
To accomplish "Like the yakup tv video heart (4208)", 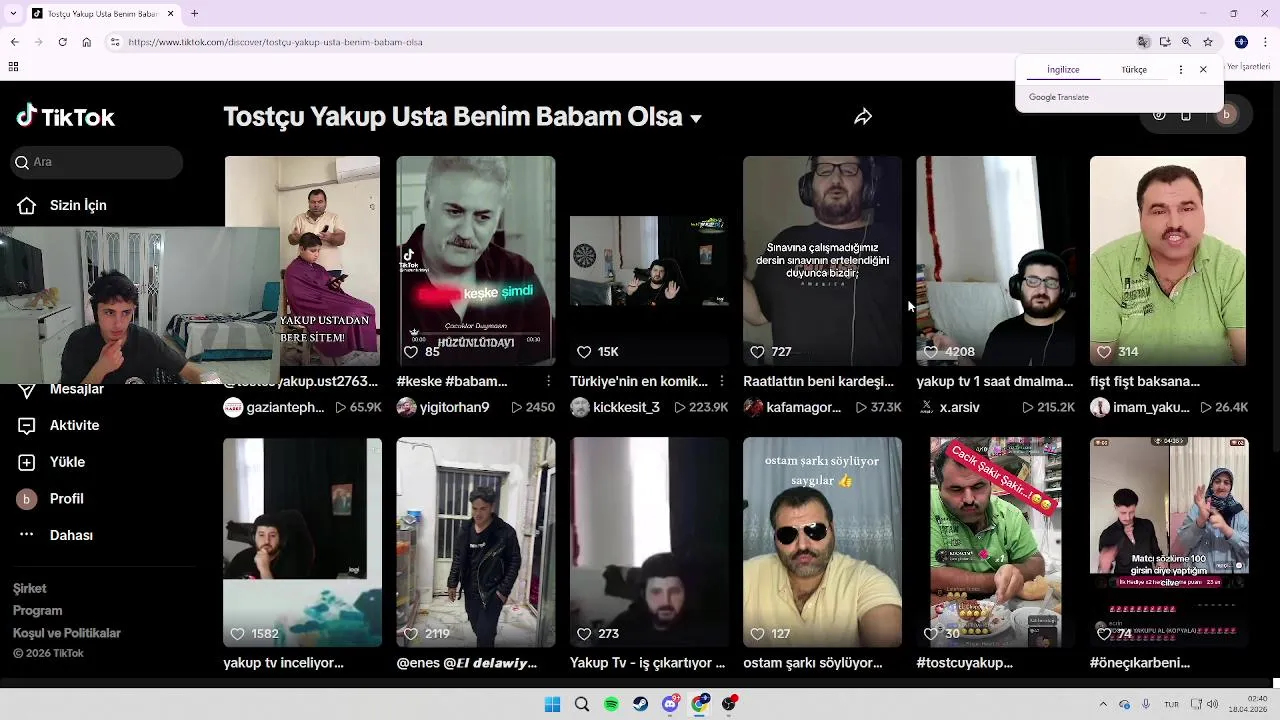I will coord(931,352).
